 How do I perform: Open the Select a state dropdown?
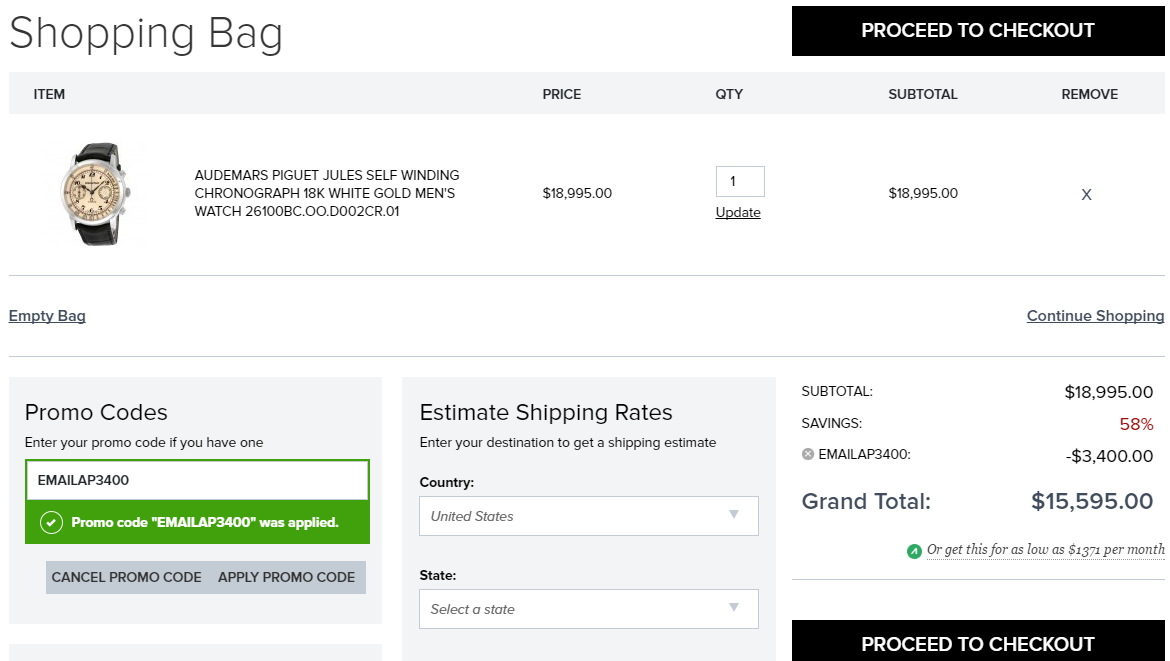tap(589, 610)
